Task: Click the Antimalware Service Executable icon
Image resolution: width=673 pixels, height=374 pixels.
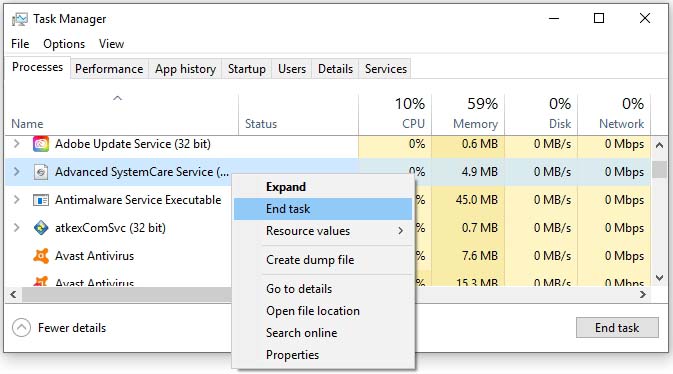Action: click(41, 200)
